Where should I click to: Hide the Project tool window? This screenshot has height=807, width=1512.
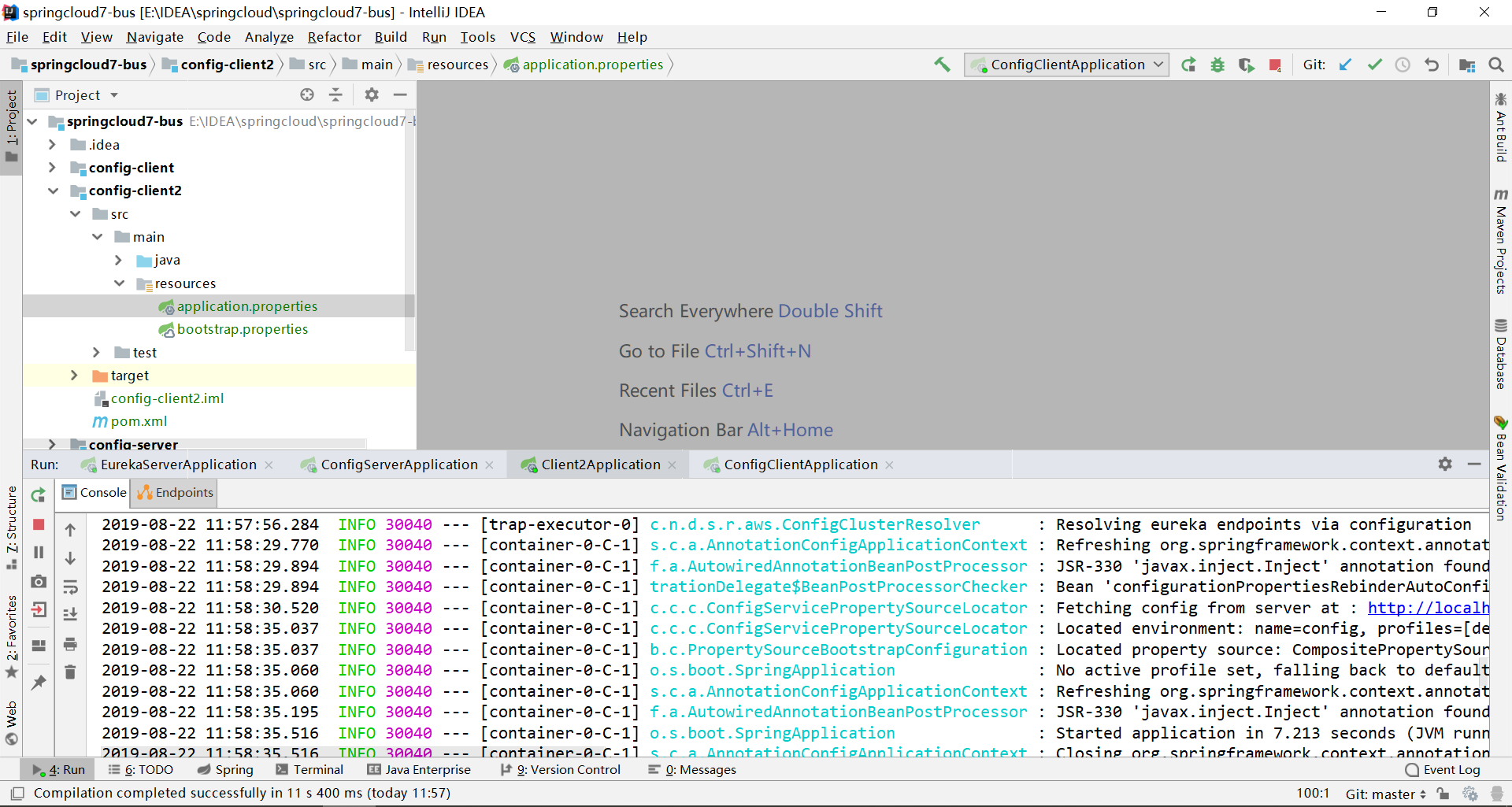[x=400, y=94]
